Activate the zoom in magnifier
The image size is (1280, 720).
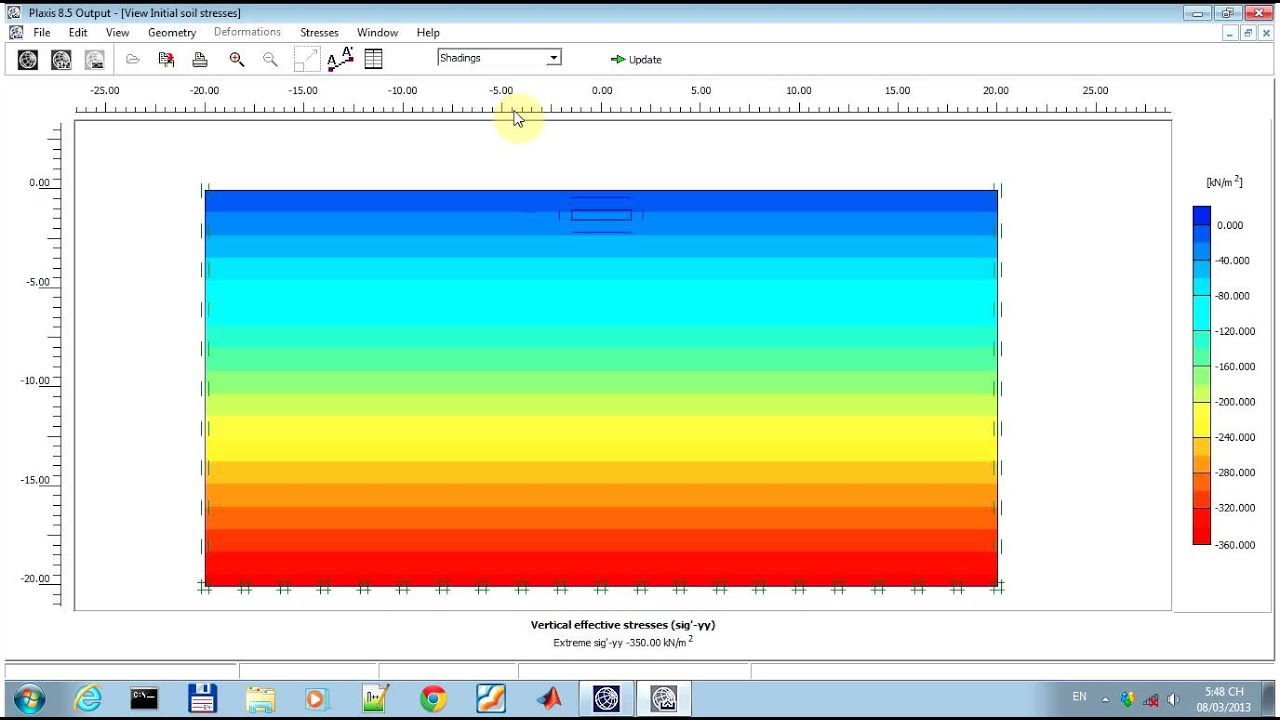click(x=237, y=60)
